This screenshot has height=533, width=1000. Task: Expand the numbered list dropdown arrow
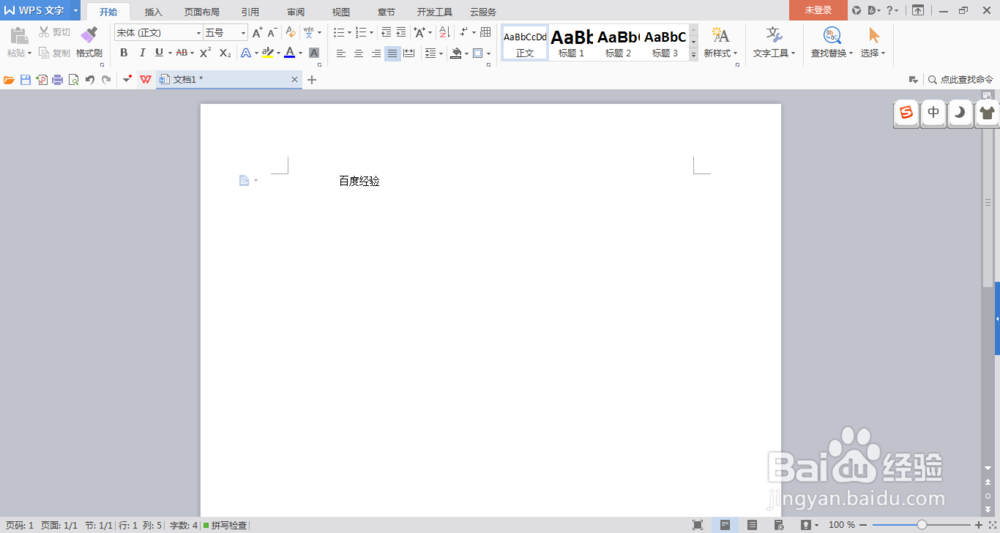point(372,33)
